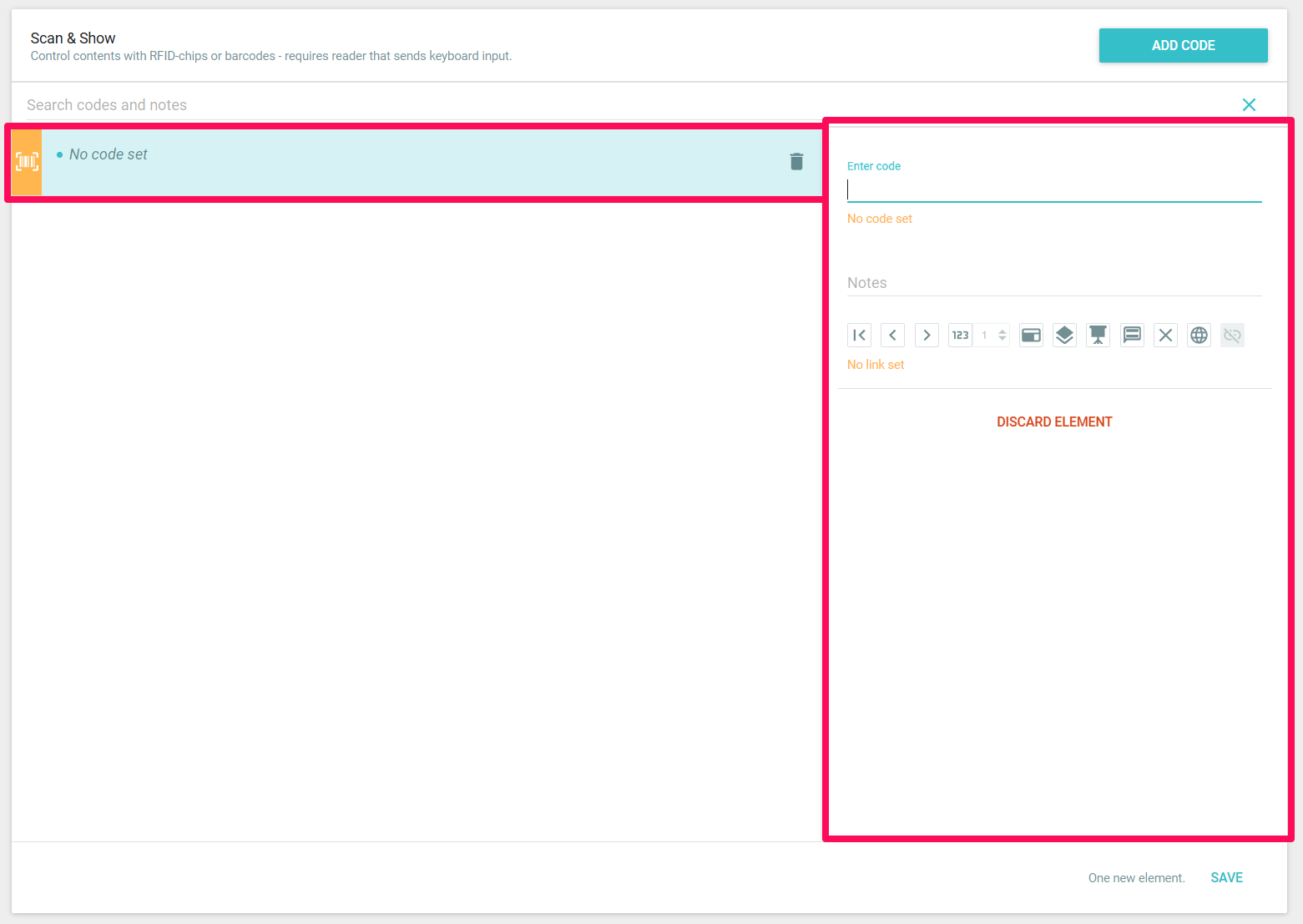This screenshot has height=924, width=1303.
Task: Choose the globe web link icon
Action: point(1199,336)
